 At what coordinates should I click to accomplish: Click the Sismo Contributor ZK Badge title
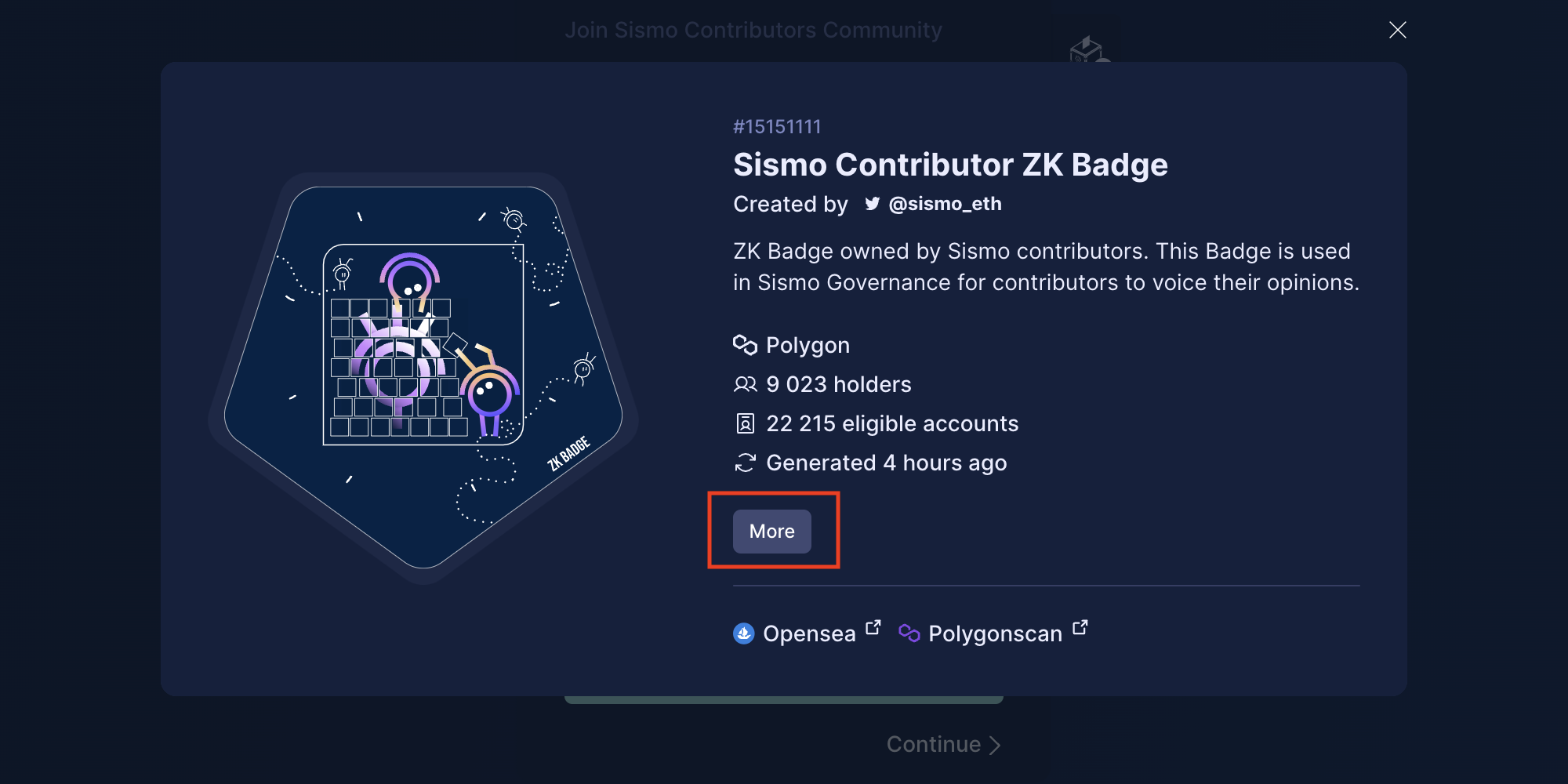950,165
